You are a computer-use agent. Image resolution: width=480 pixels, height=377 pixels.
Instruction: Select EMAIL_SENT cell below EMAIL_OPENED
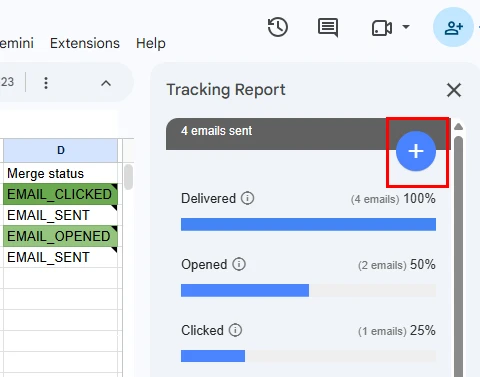click(x=61, y=257)
